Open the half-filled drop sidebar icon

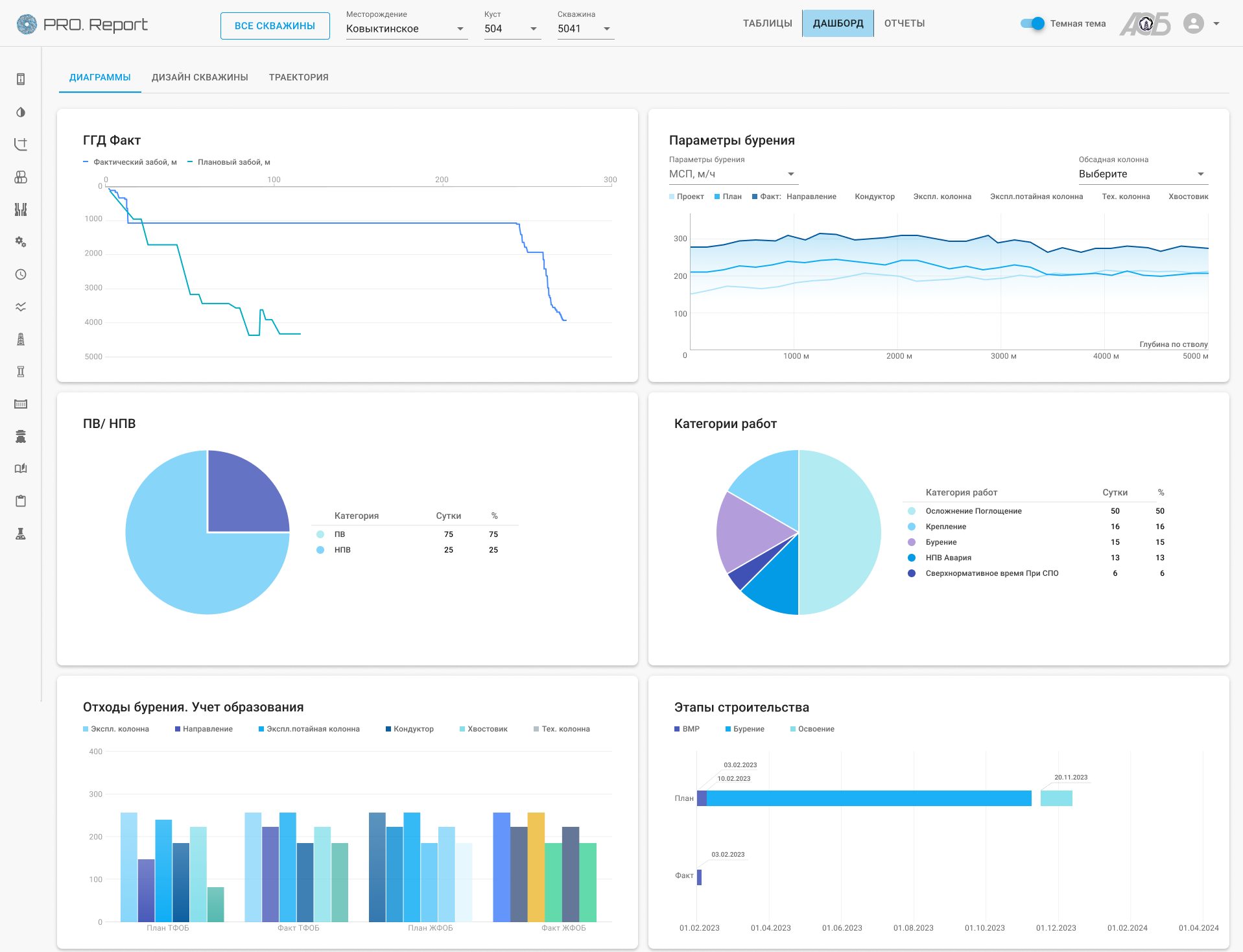tap(21, 112)
